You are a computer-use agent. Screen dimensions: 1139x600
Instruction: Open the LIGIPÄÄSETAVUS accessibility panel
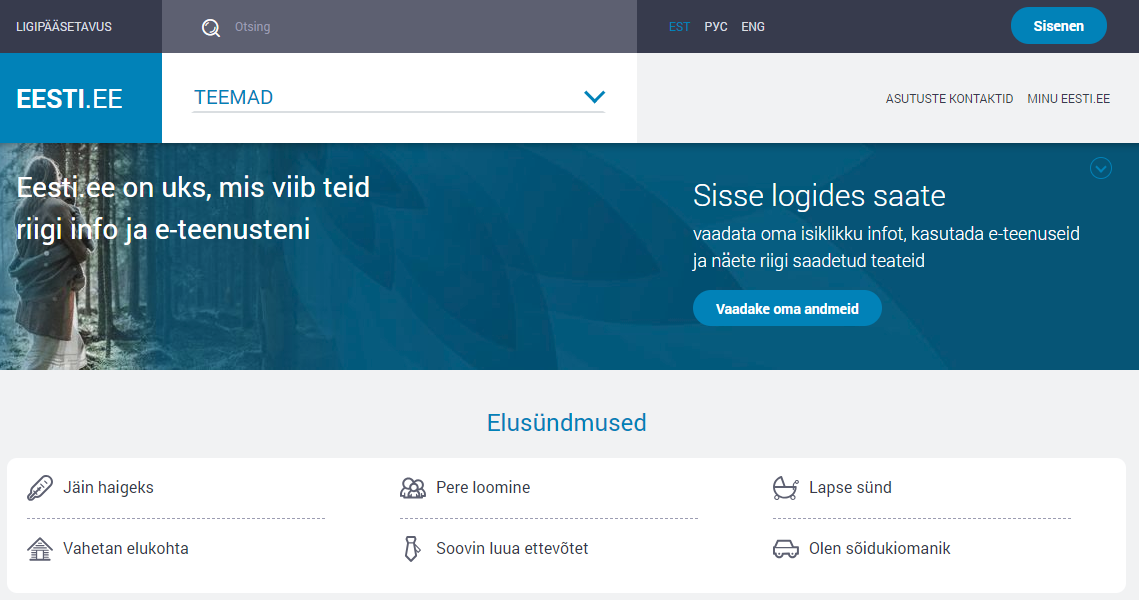(62, 27)
